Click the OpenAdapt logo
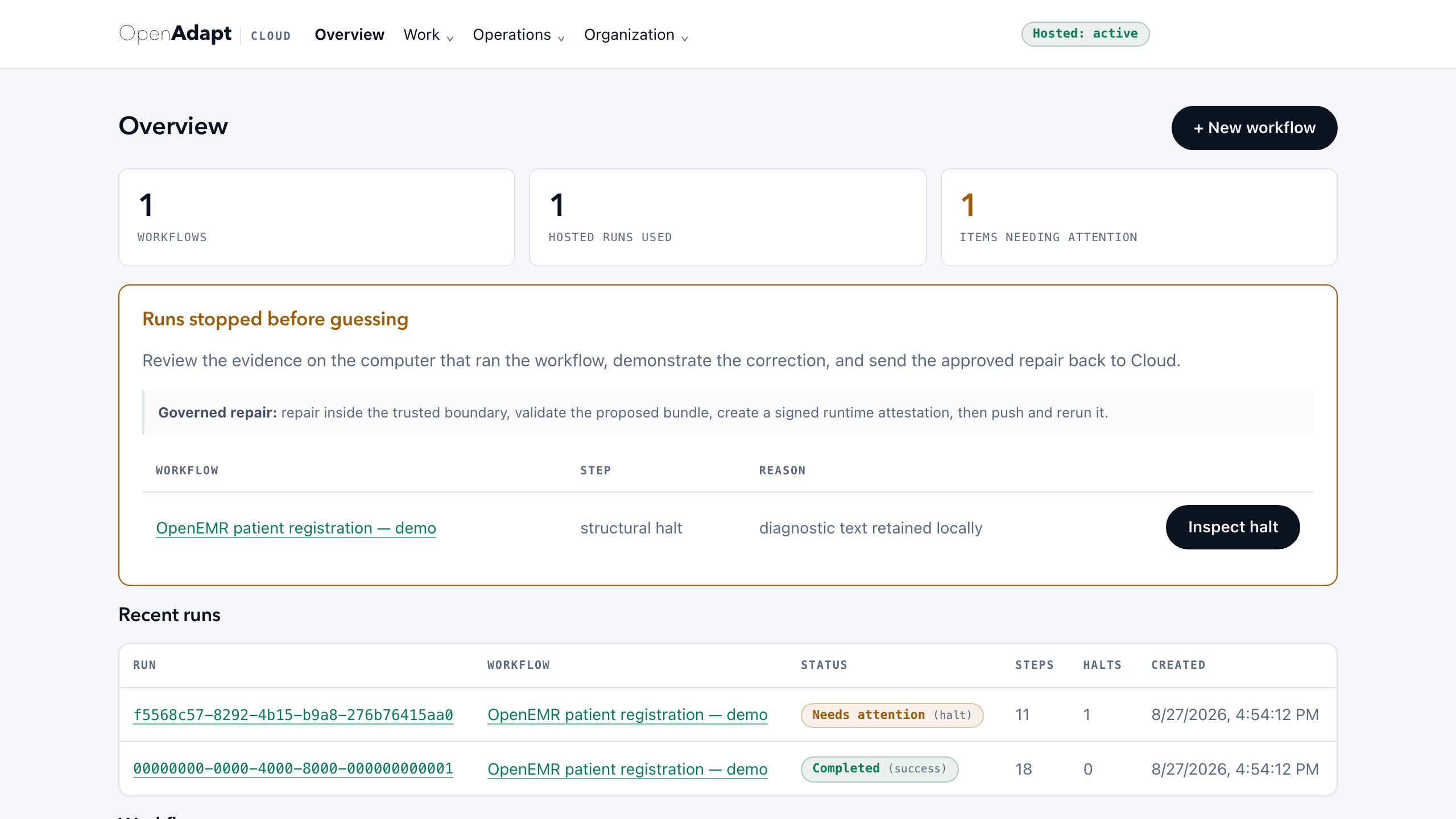 [x=175, y=34]
